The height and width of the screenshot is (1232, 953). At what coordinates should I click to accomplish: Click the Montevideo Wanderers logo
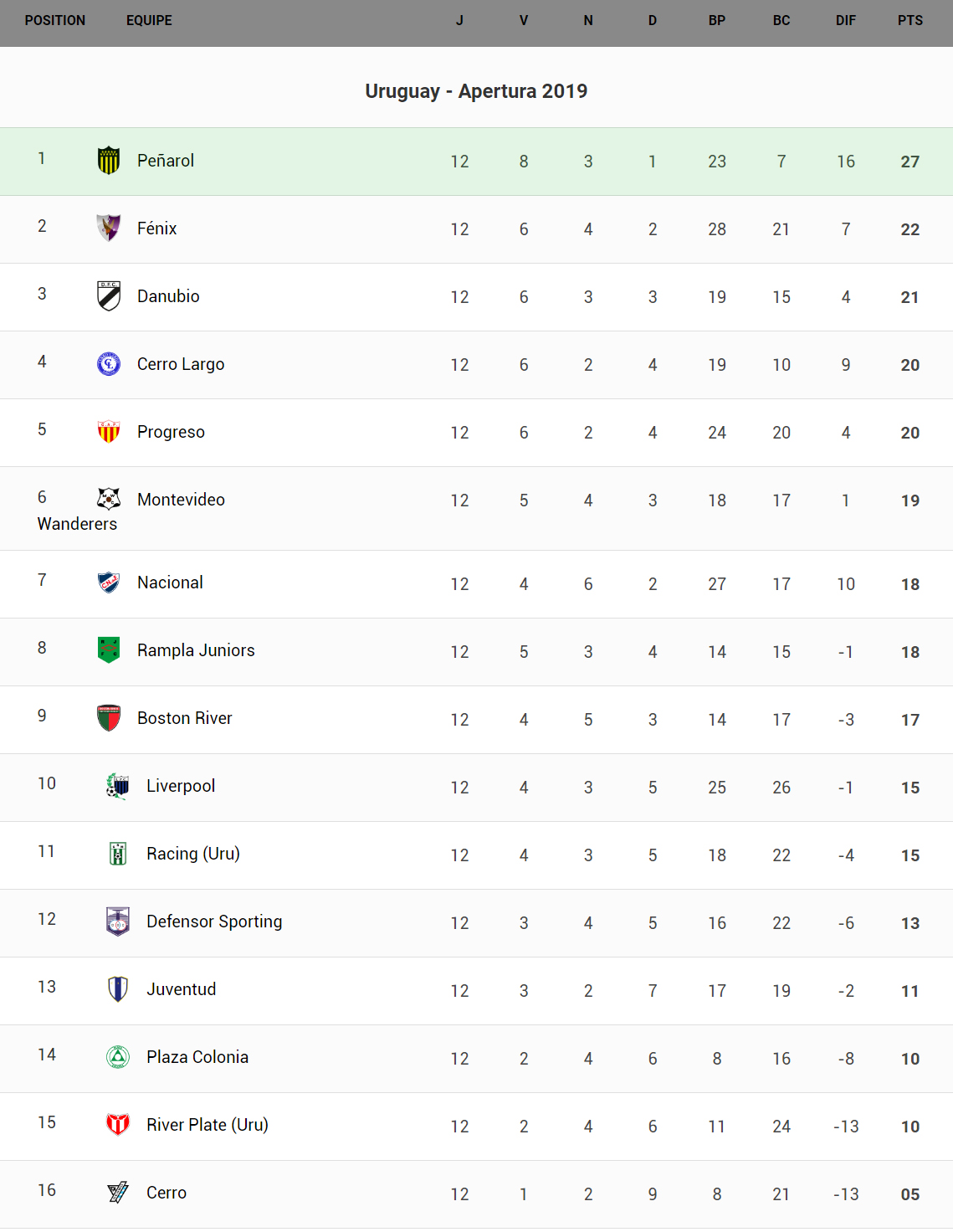coord(109,499)
